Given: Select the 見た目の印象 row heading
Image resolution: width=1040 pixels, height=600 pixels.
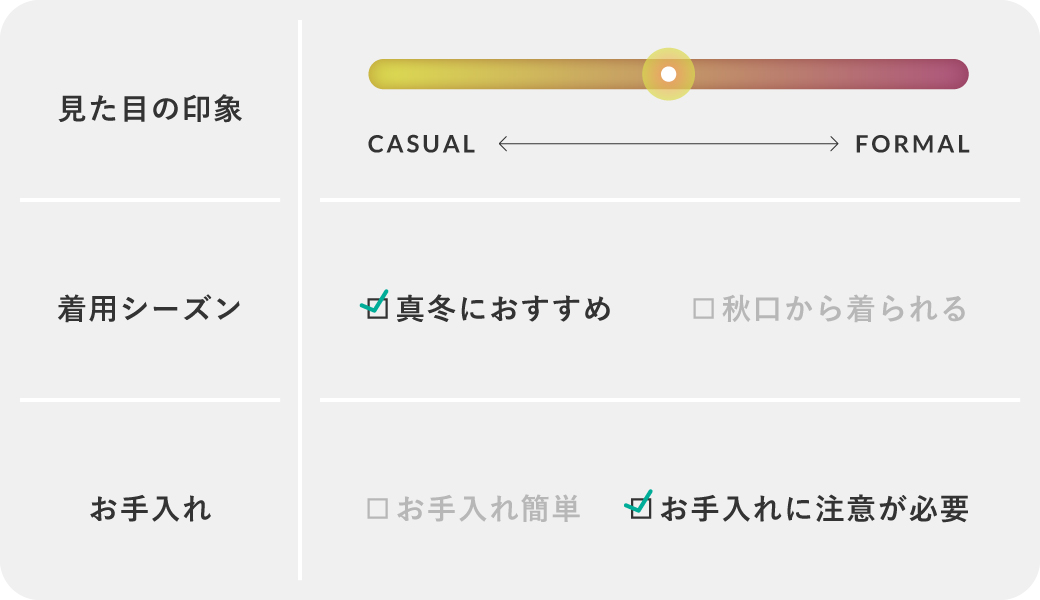Looking at the screenshot, I should tap(151, 109).
